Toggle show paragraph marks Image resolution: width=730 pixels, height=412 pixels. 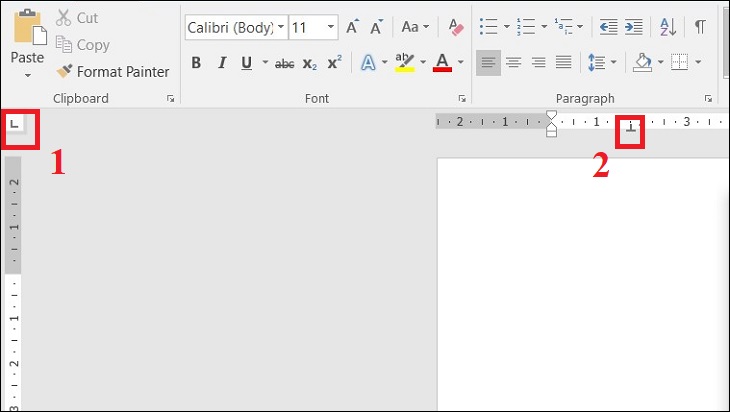[700, 26]
